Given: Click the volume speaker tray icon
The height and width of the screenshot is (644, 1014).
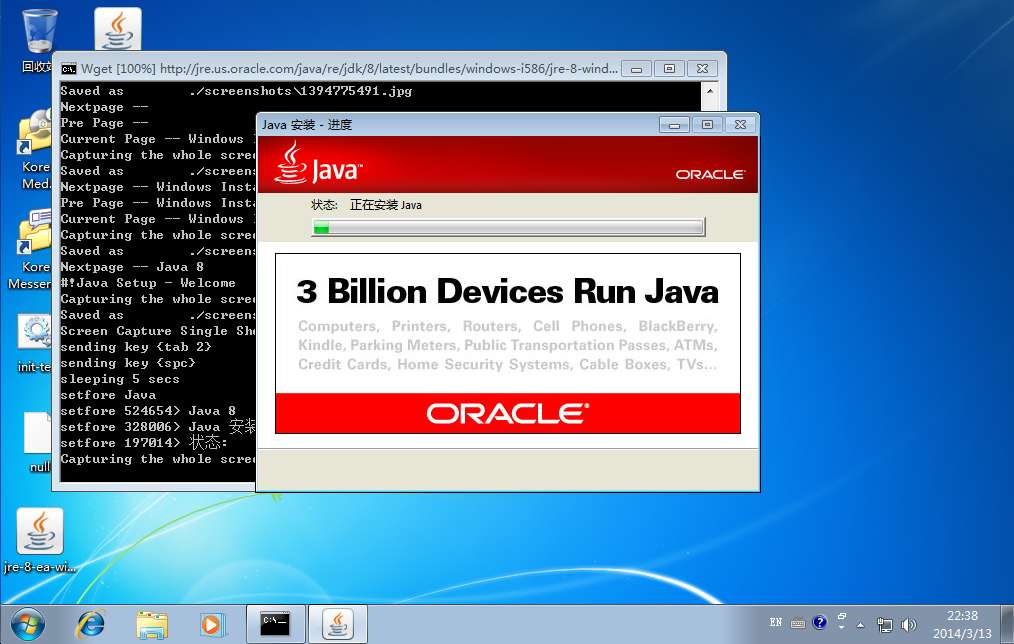Looking at the screenshot, I should click(909, 624).
